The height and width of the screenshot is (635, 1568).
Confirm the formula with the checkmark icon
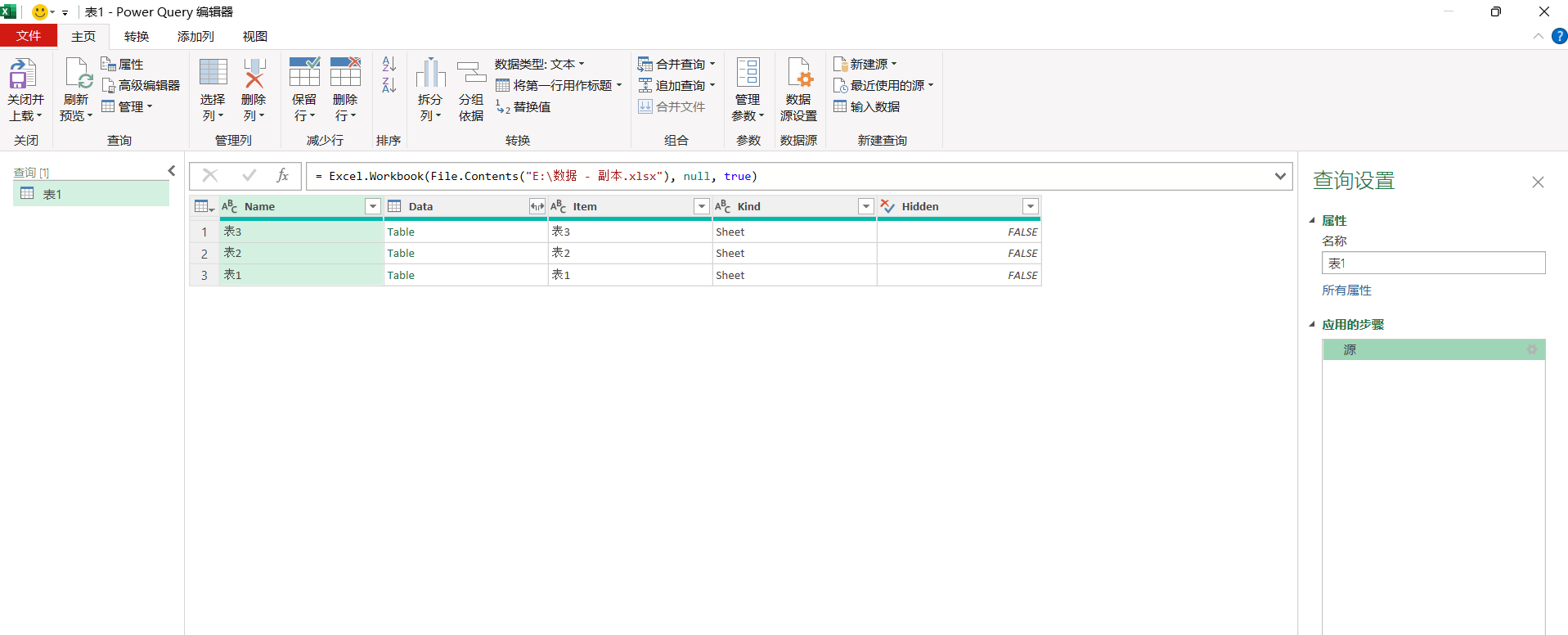point(249,175)
